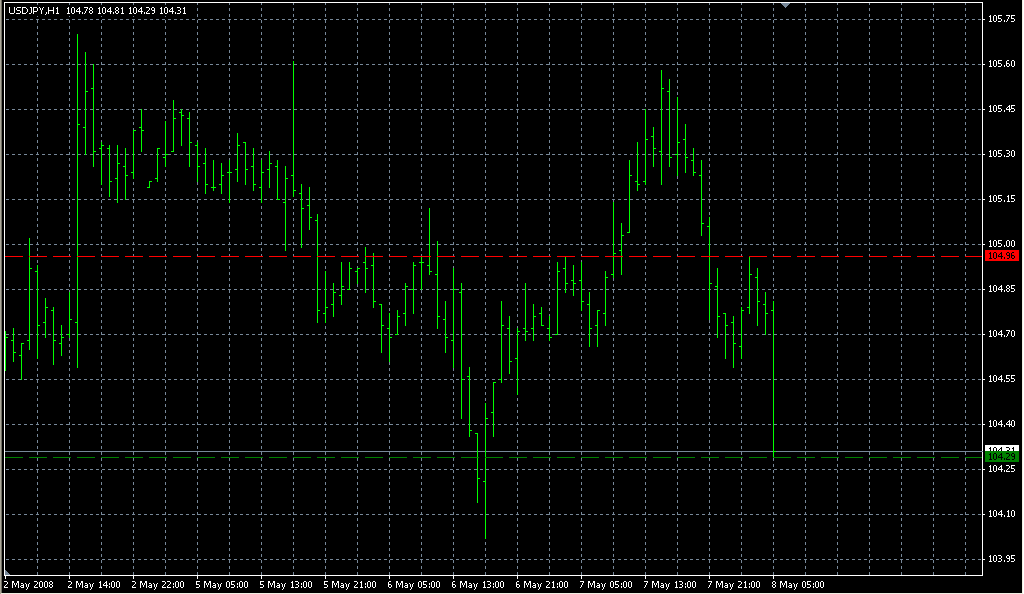1024x594 pixels.
Task: Click the 2 May 2008 date label
Action: (29, 584)
